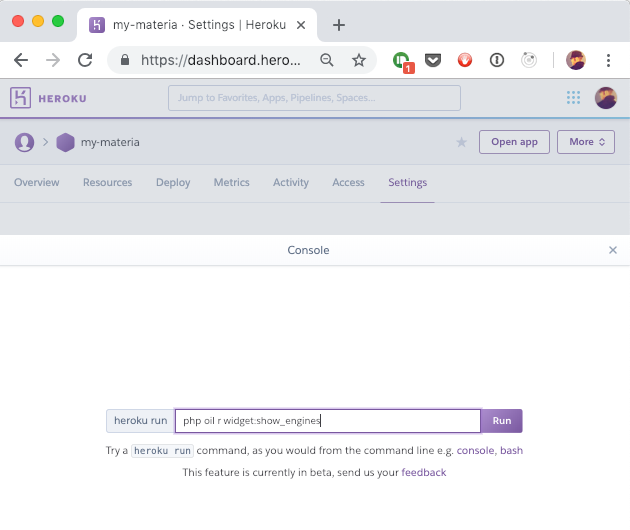
Task: Click the zoom magnifier icon in address bar
Action: pyautogui.click(x=327, y=60)
